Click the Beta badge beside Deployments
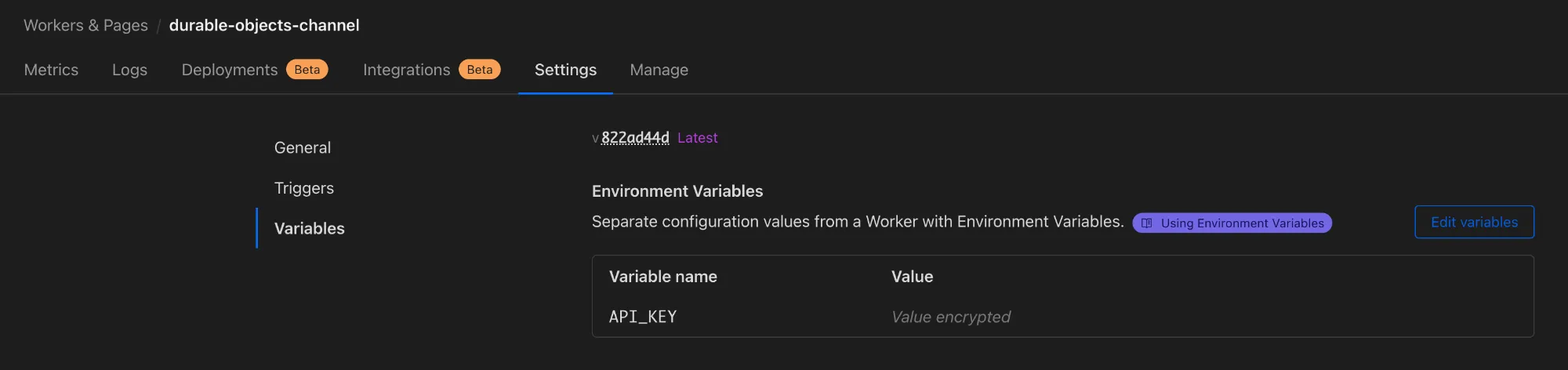Screen dimensions: 1568x370 point(307,70)
